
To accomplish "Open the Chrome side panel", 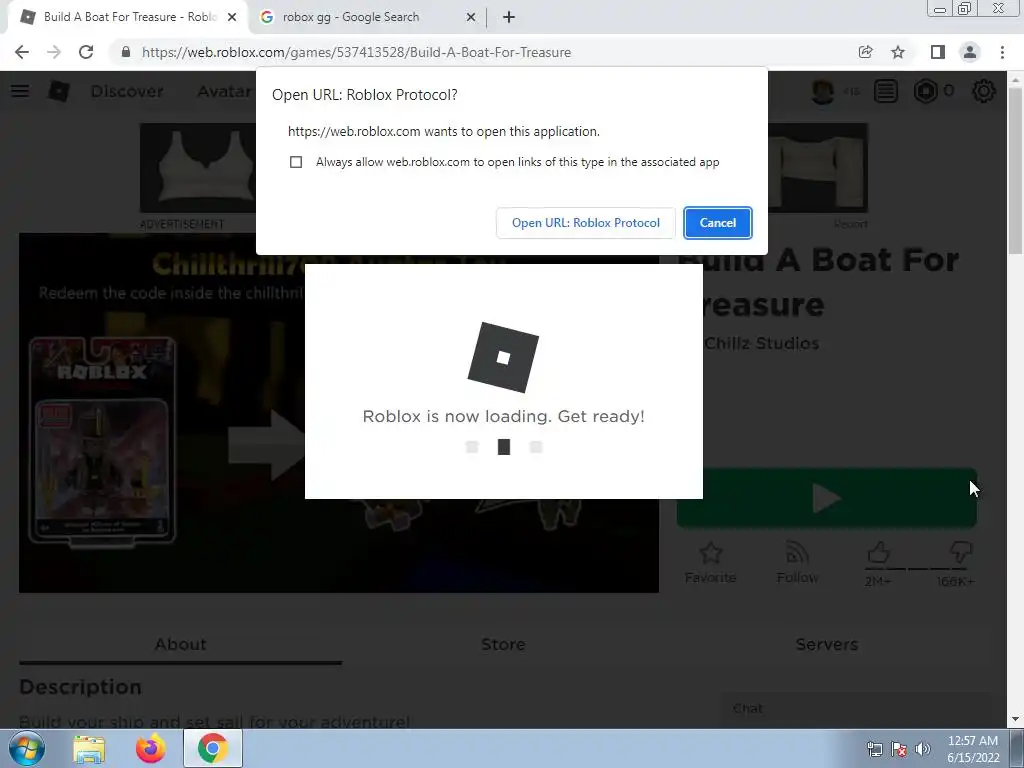I will click(938, 52).
